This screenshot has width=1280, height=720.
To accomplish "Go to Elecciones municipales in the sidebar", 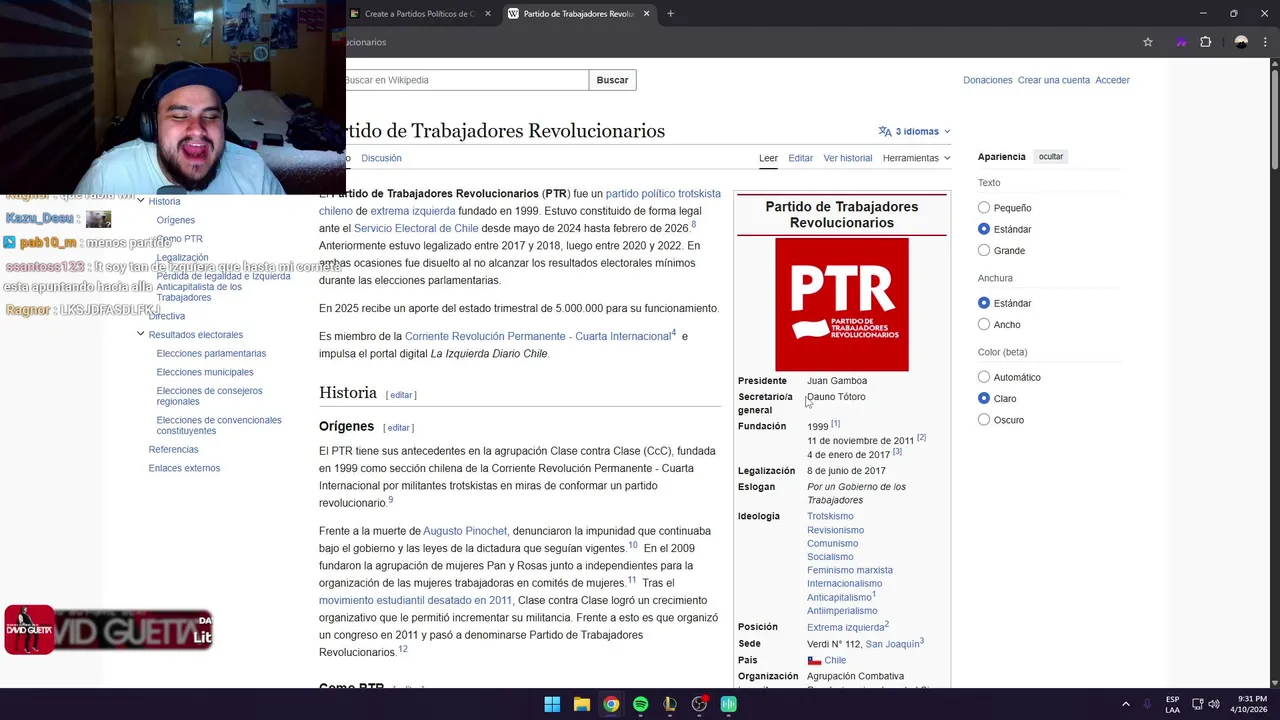I will pyautogui.click(x=205, y=372).
